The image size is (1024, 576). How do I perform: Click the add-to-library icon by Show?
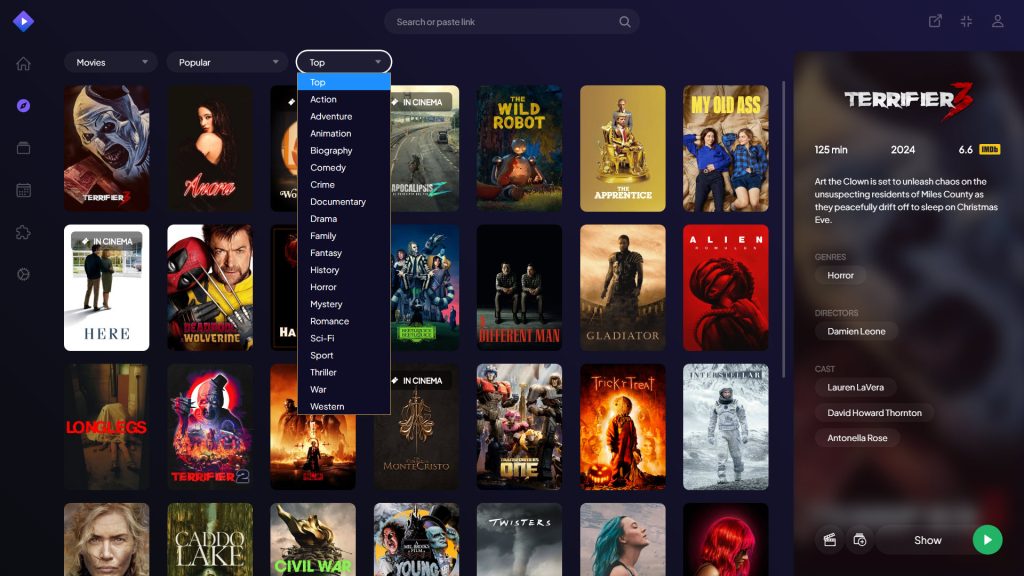pyautogui.click(x=859, y=540)
